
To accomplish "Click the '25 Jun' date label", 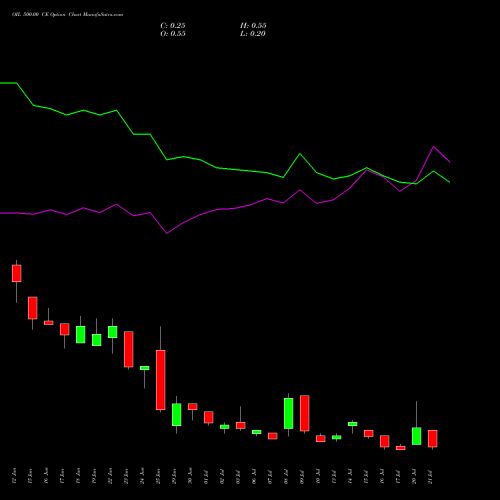I will point(158,476).
